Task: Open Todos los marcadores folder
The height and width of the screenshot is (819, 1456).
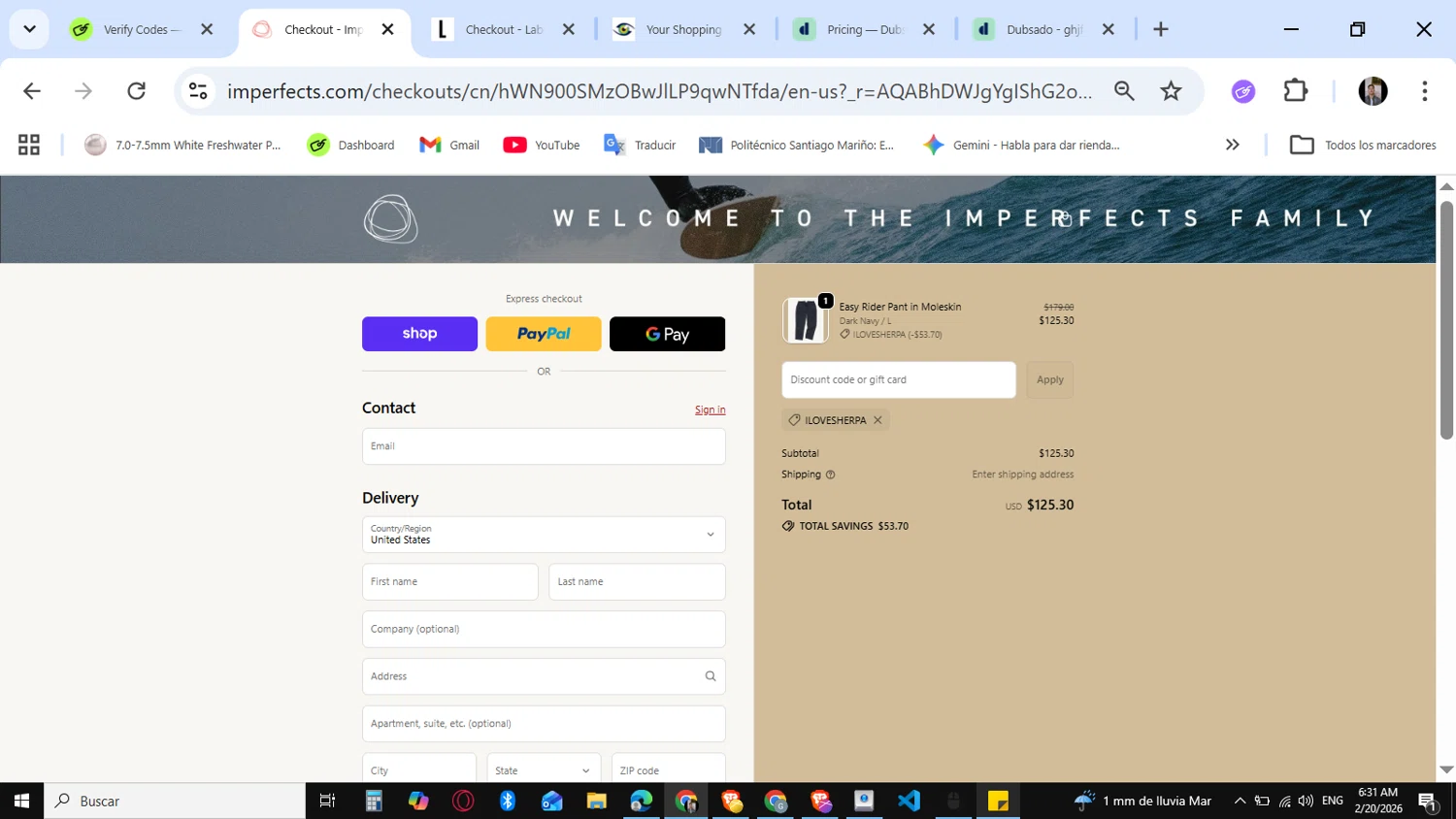Action: [x=1363, y=145]
